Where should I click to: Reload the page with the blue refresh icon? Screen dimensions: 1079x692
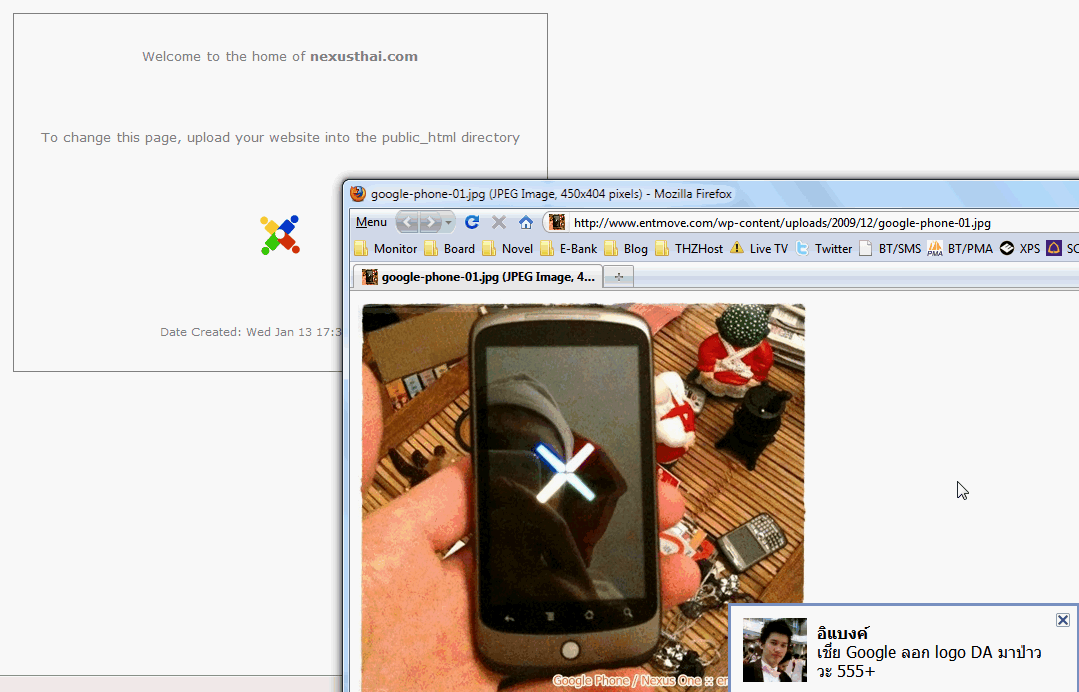tap(471, 222)
